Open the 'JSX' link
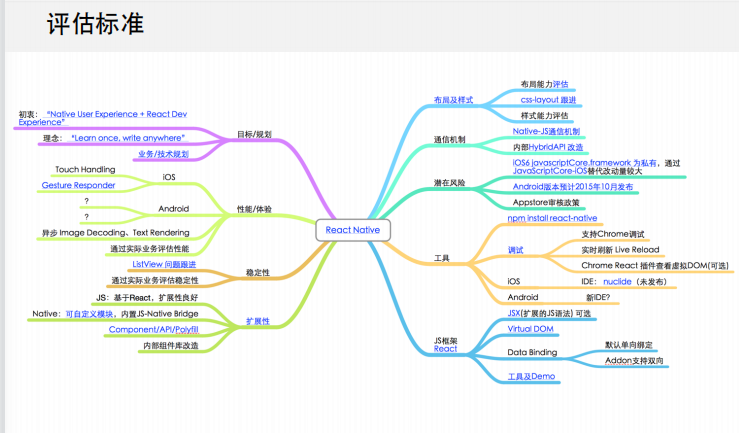739x433 pixels. [x=514, y=313]
